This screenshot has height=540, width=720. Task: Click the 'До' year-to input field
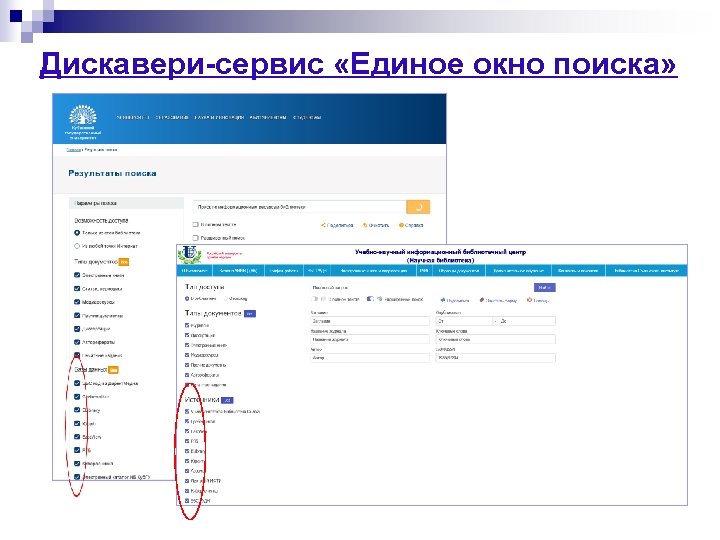coord(527,321)
